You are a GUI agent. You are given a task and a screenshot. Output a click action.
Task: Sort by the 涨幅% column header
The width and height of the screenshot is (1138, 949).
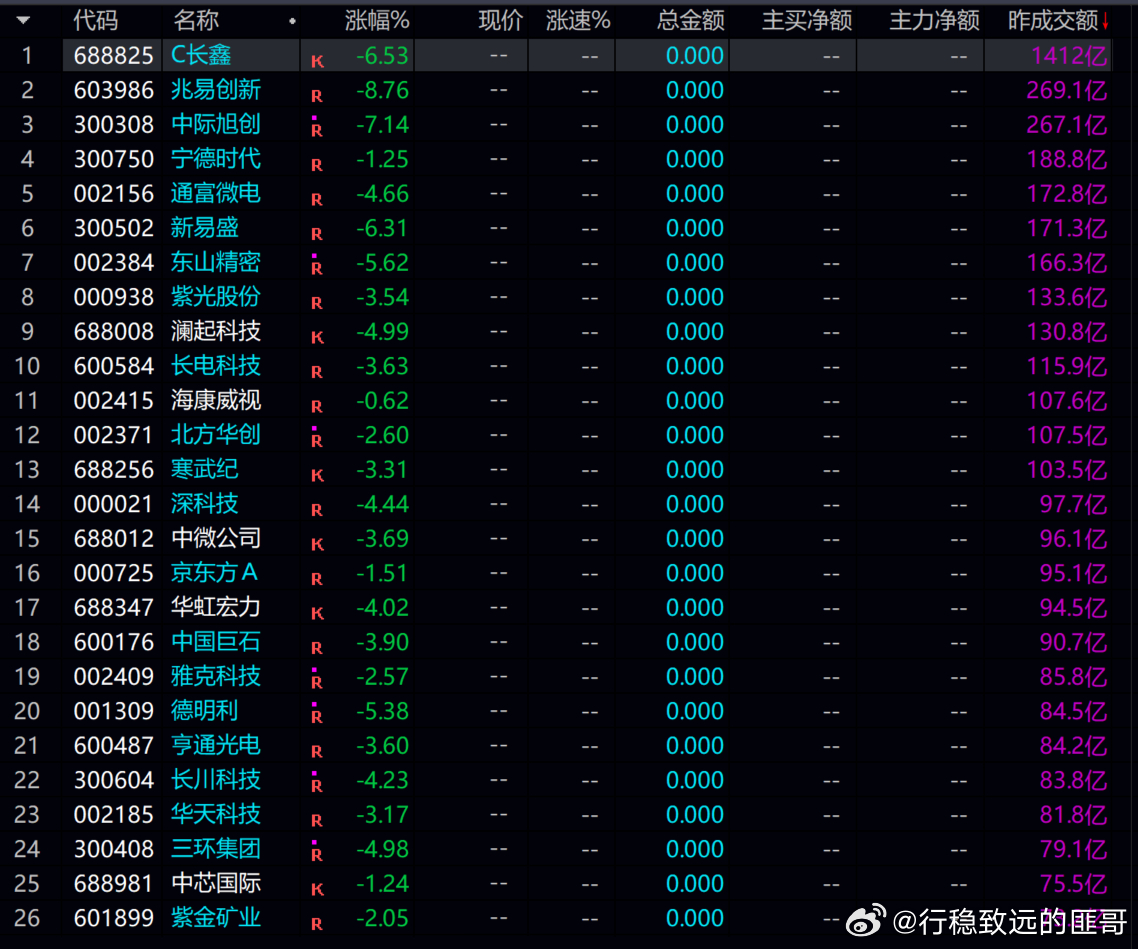(x=377, y=20)
